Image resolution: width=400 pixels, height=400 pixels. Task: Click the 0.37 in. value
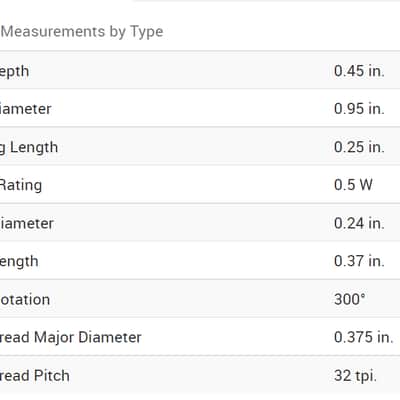[359, 261]
